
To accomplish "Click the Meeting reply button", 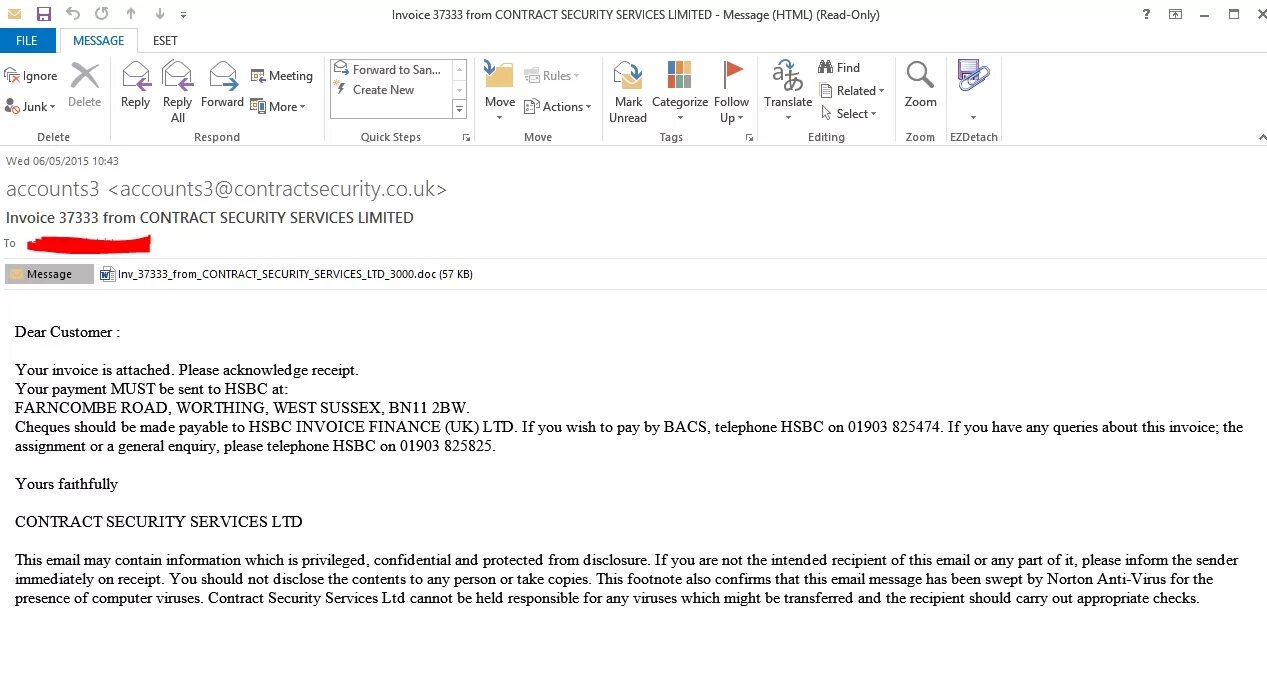I will 282,76.
